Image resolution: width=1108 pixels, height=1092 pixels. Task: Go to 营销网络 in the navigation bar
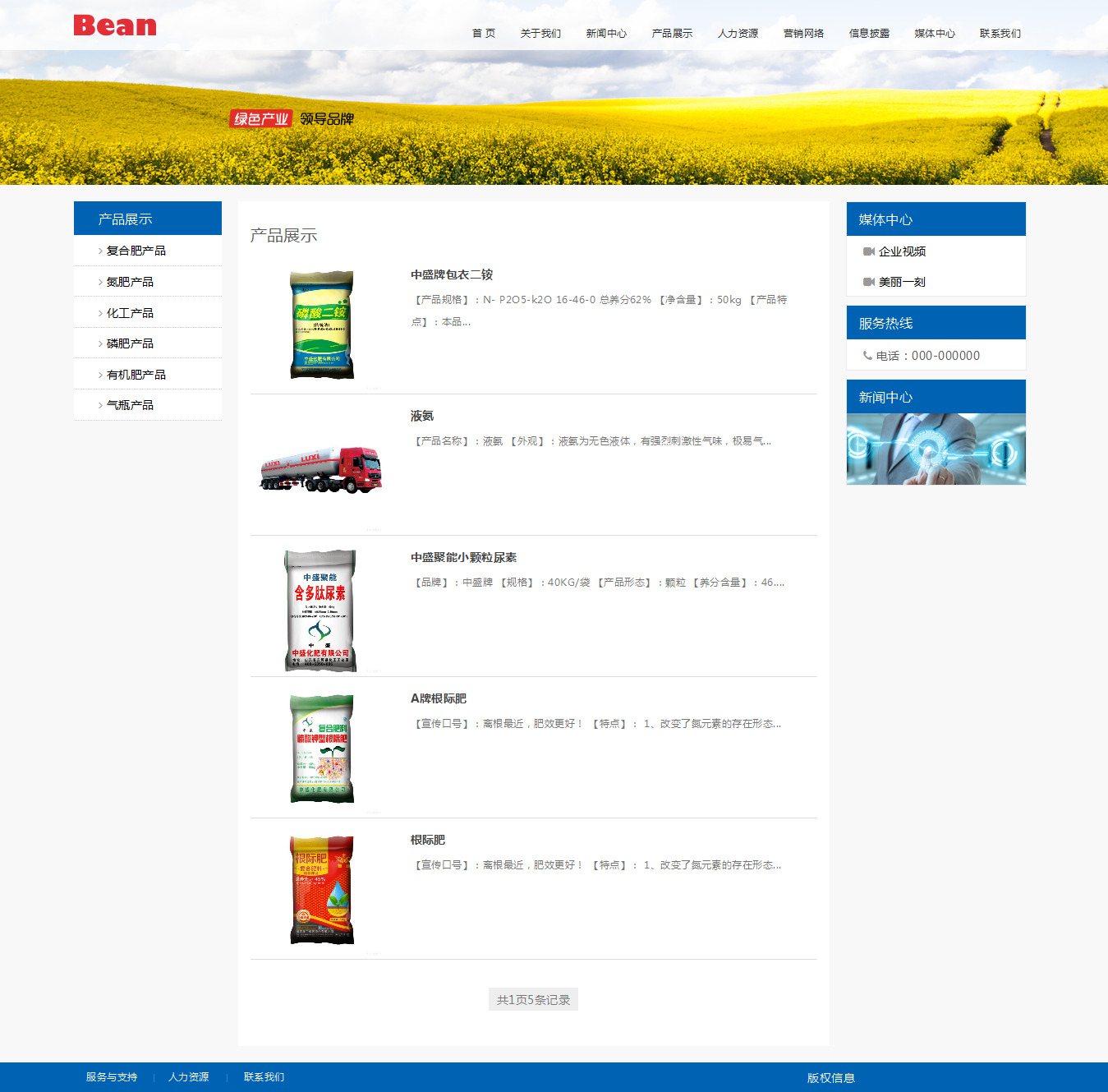click(803, 34)
